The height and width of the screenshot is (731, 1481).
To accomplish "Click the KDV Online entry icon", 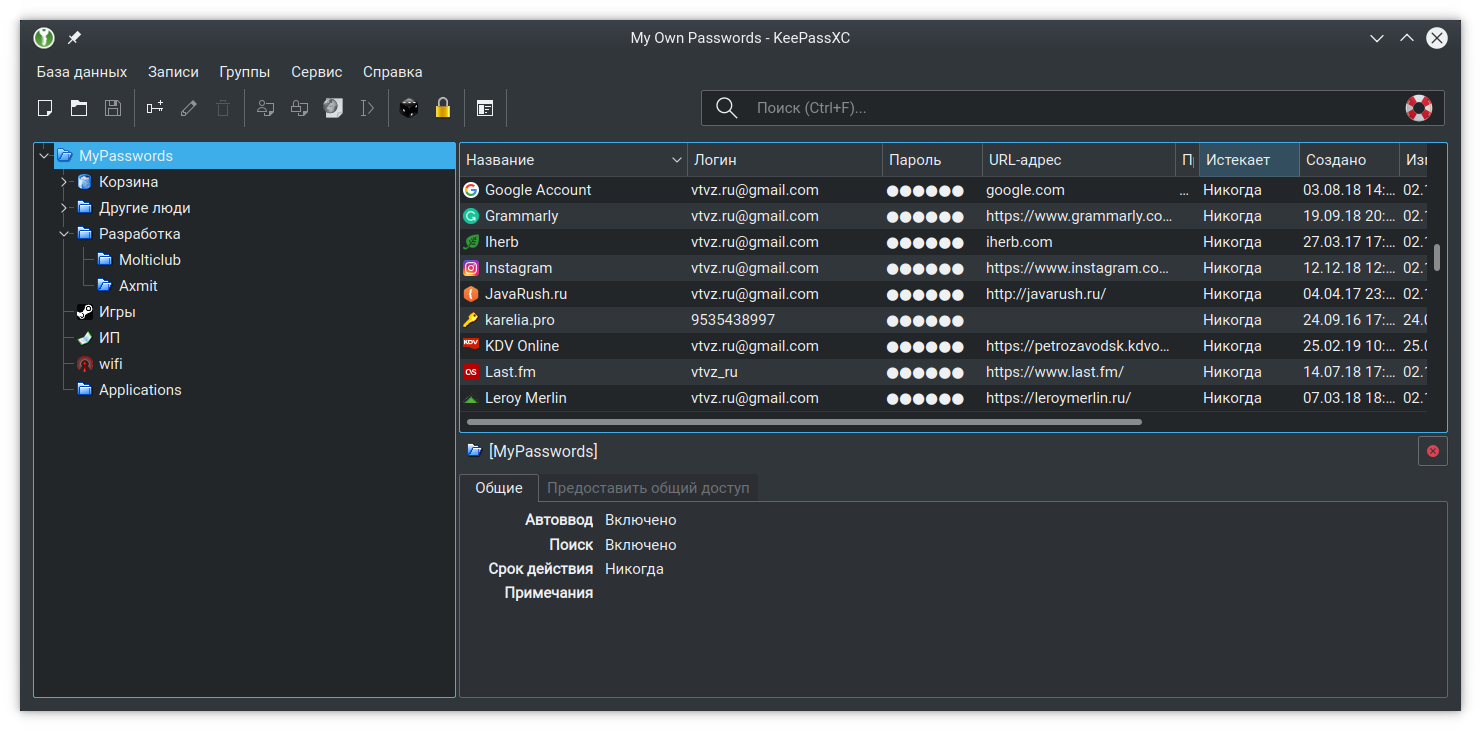I will click(471, 346).
